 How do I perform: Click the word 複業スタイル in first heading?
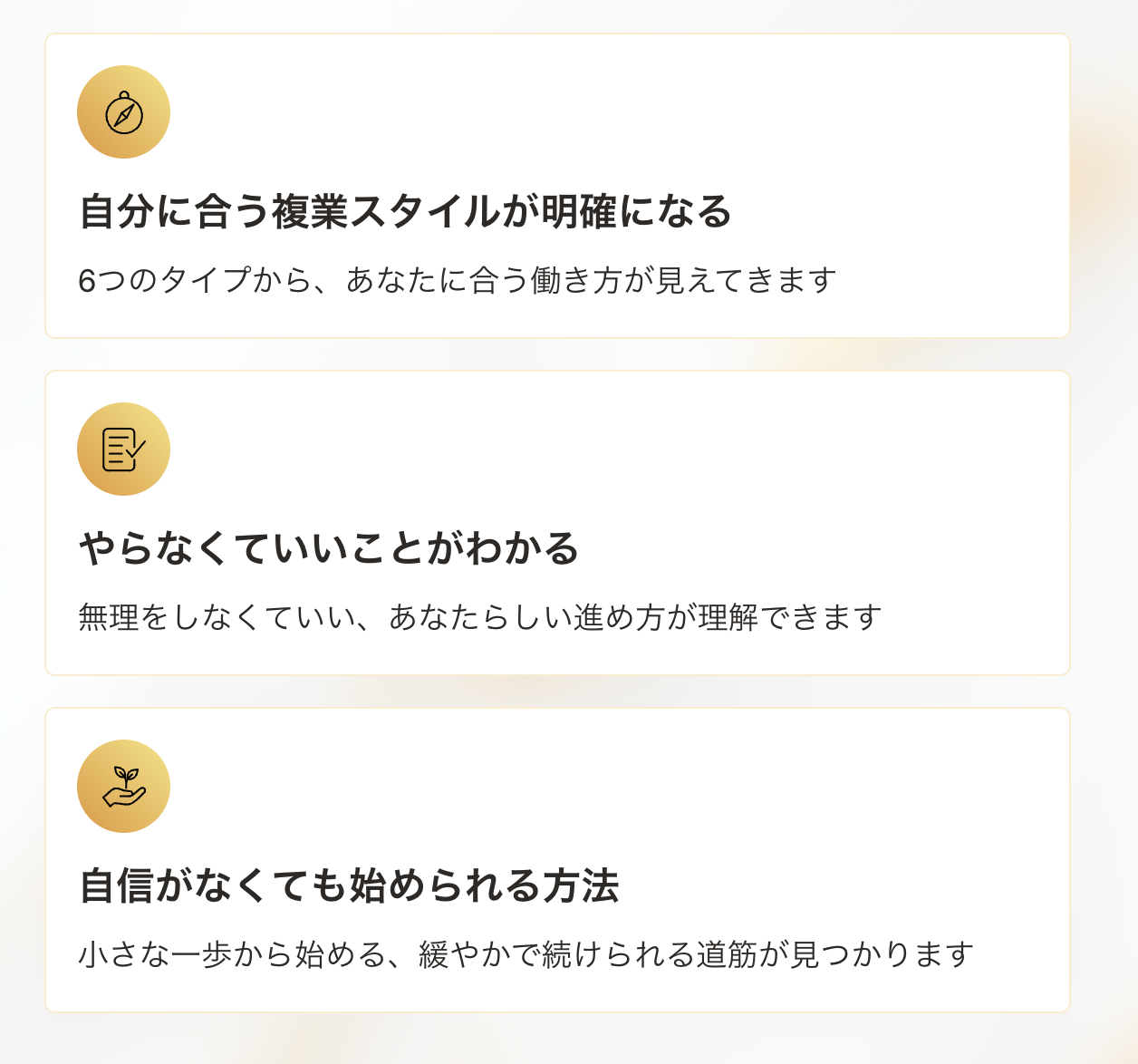pyautogui.click(x=386, y=211)
